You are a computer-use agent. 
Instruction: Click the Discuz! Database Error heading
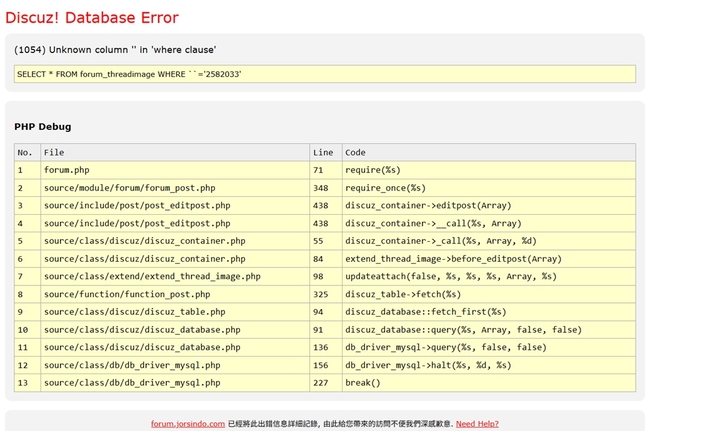pyautogui.click(x=92, y=17)
